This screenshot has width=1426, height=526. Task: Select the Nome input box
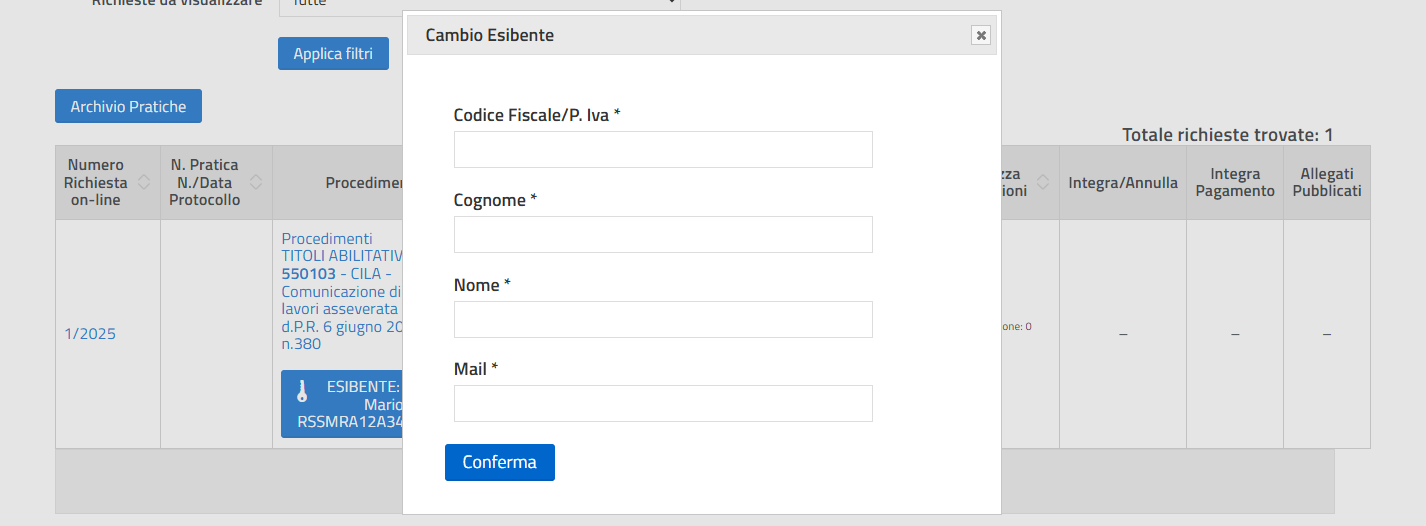click(663, 319)
